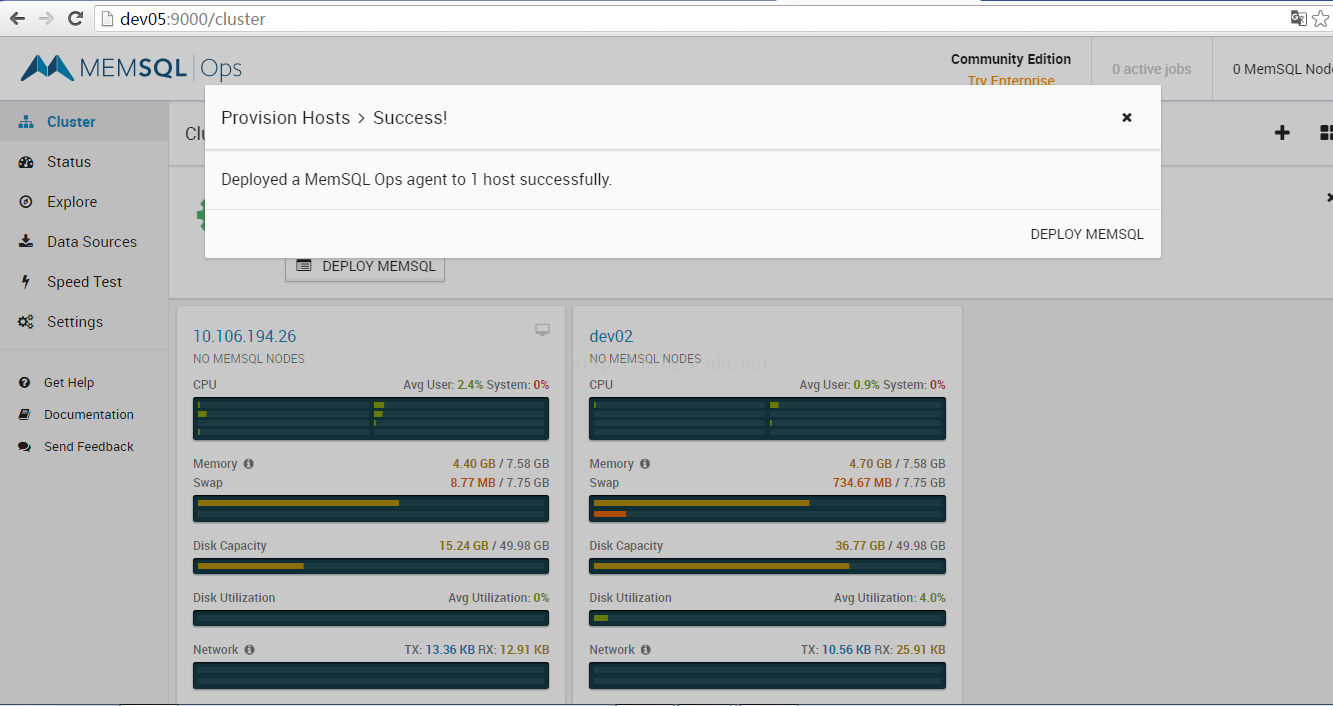The image size is (1333, 706).
Task: Open the 0 active jobs indicator
Action: coord(1152,69)
